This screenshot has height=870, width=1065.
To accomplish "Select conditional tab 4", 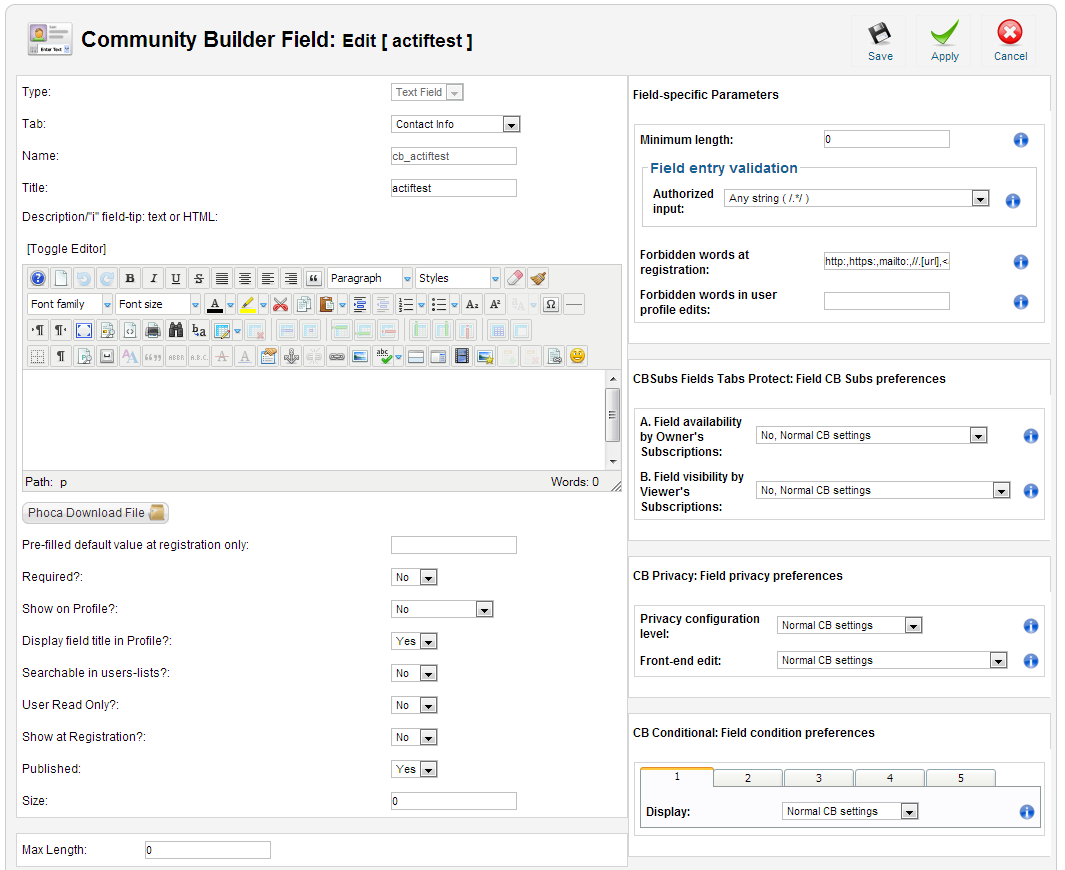I will click(890, 778).
